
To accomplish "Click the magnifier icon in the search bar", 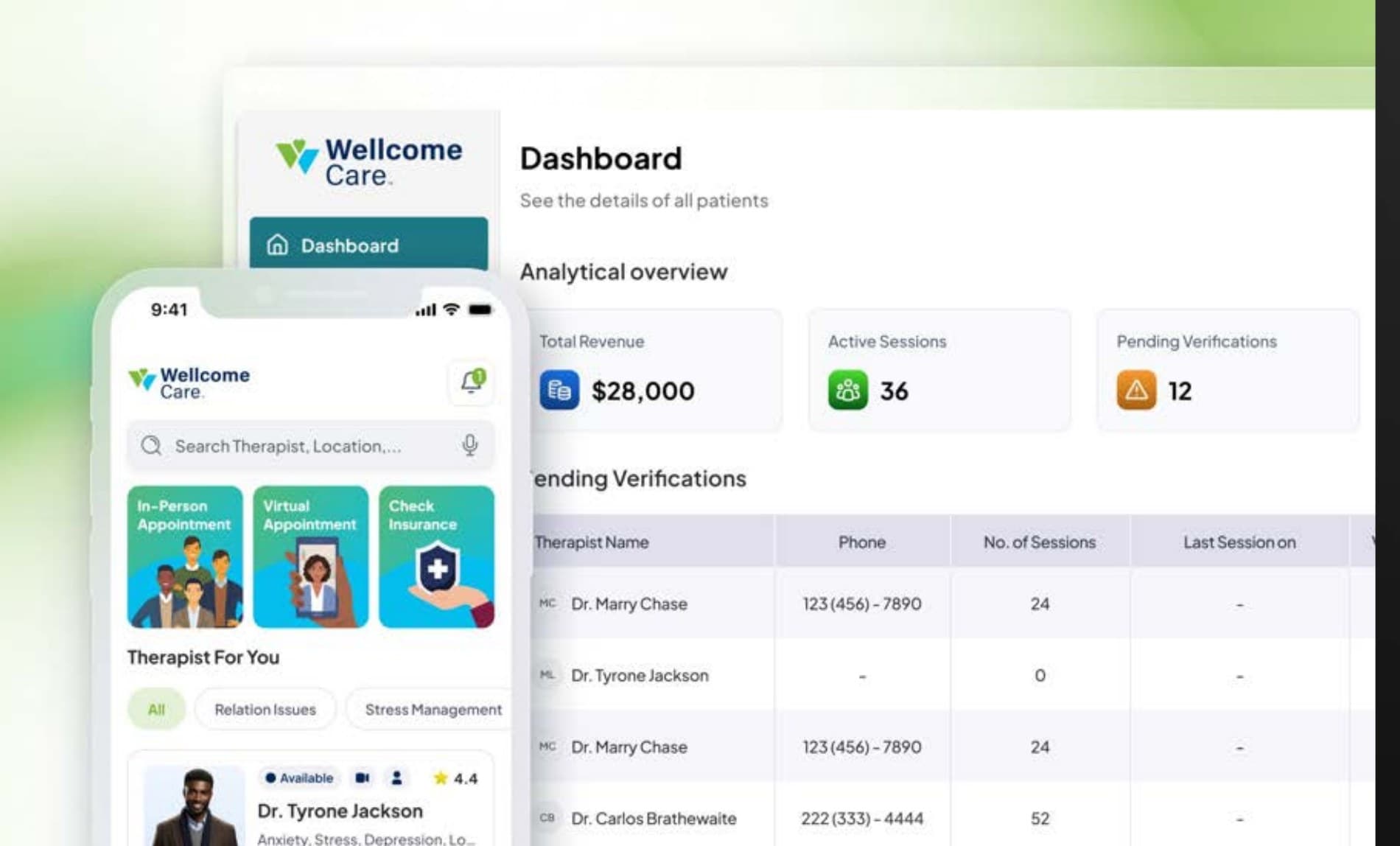I will coord(151,445).
